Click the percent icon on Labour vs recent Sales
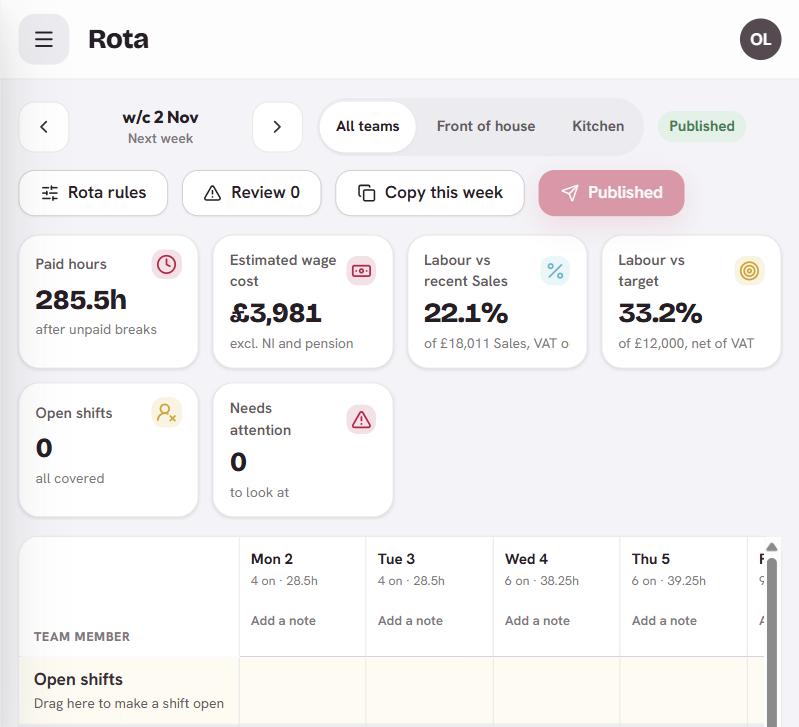The height and width of the screenshot is (727, 799). click(555, 271)
